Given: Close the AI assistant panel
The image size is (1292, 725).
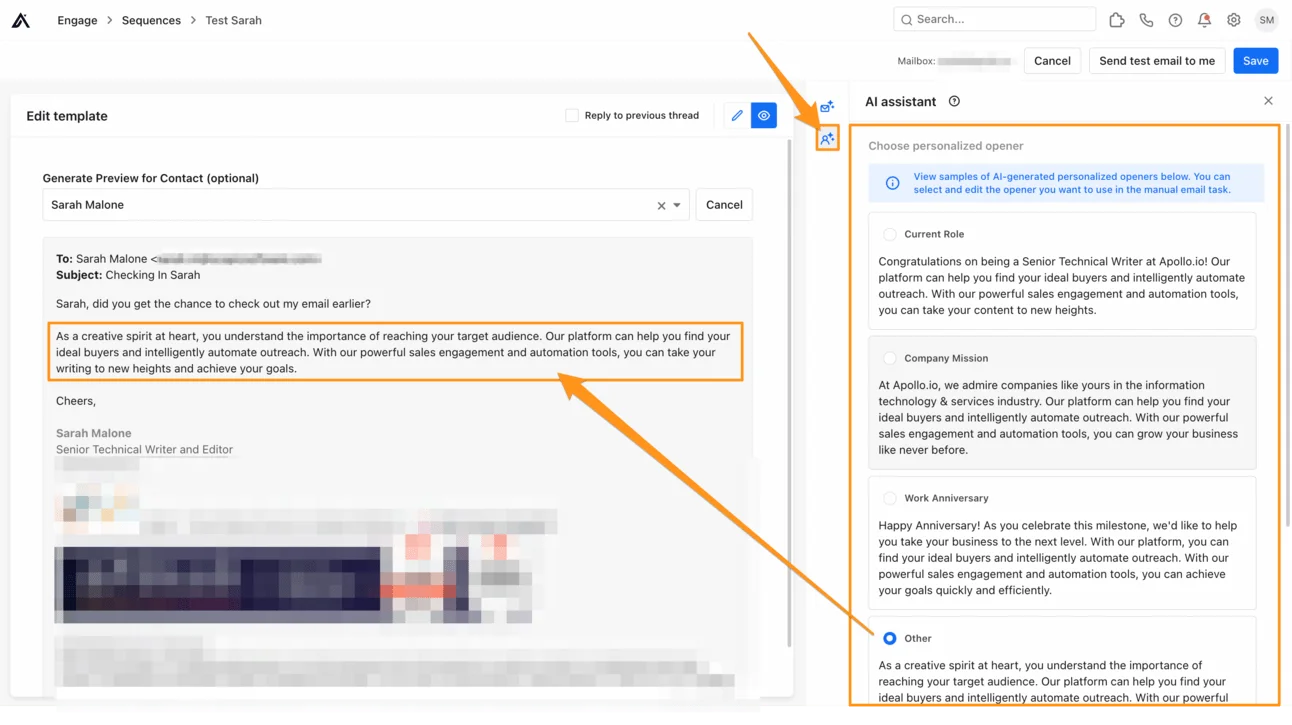Looking at the screenshot, I should pos(1268,101).
